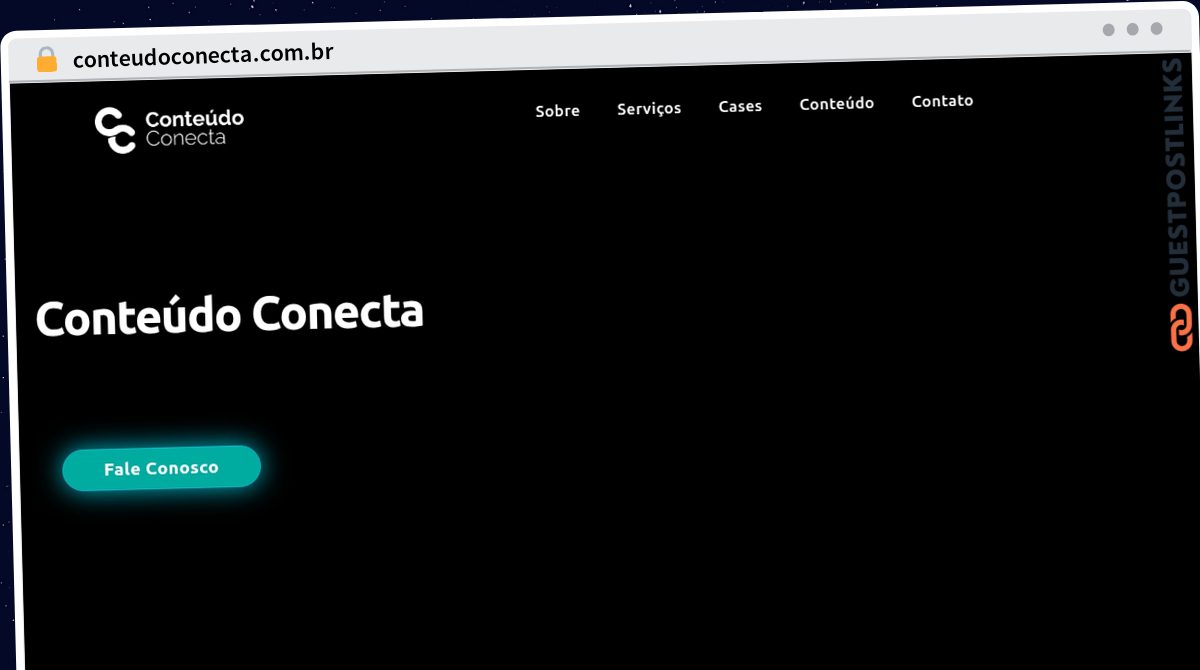
Task: Click the Fale Conosco button
Action: coord(161,468)
